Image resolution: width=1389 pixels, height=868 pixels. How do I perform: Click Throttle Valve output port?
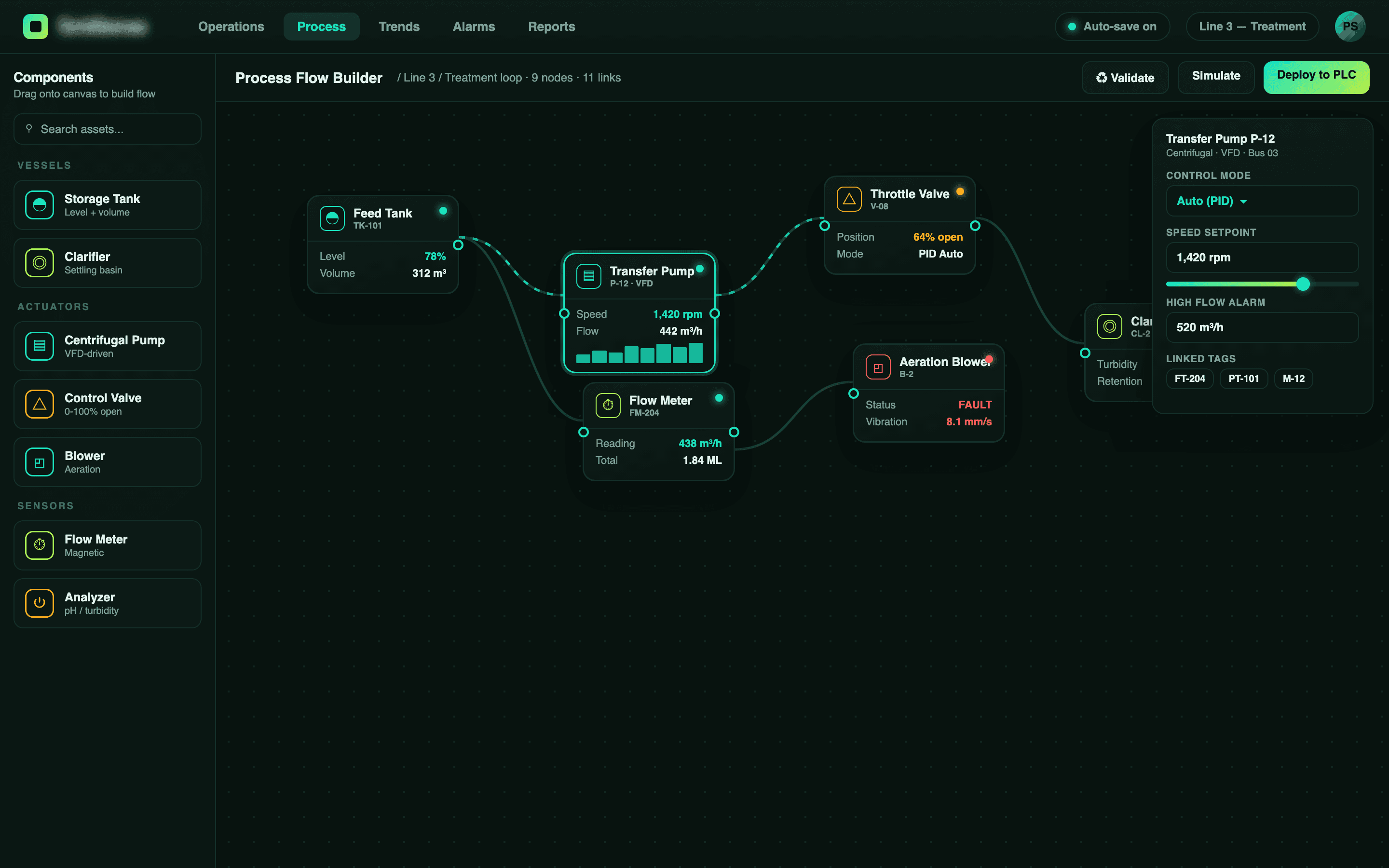click(975, 226)
